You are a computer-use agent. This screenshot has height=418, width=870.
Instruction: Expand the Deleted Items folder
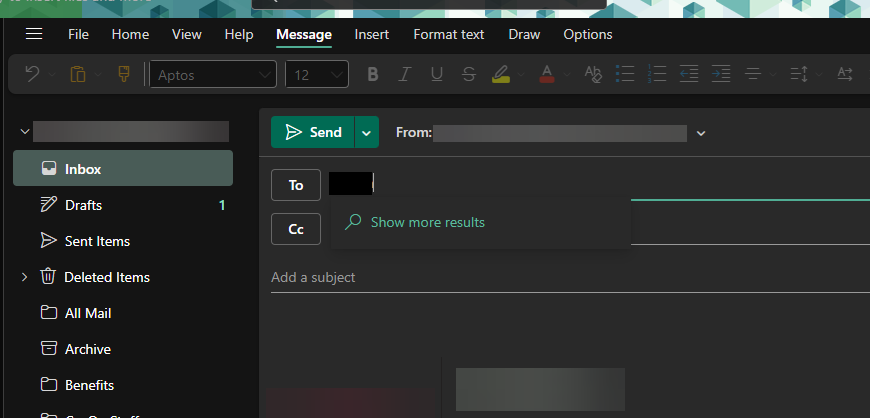click(x=24, y=276)
